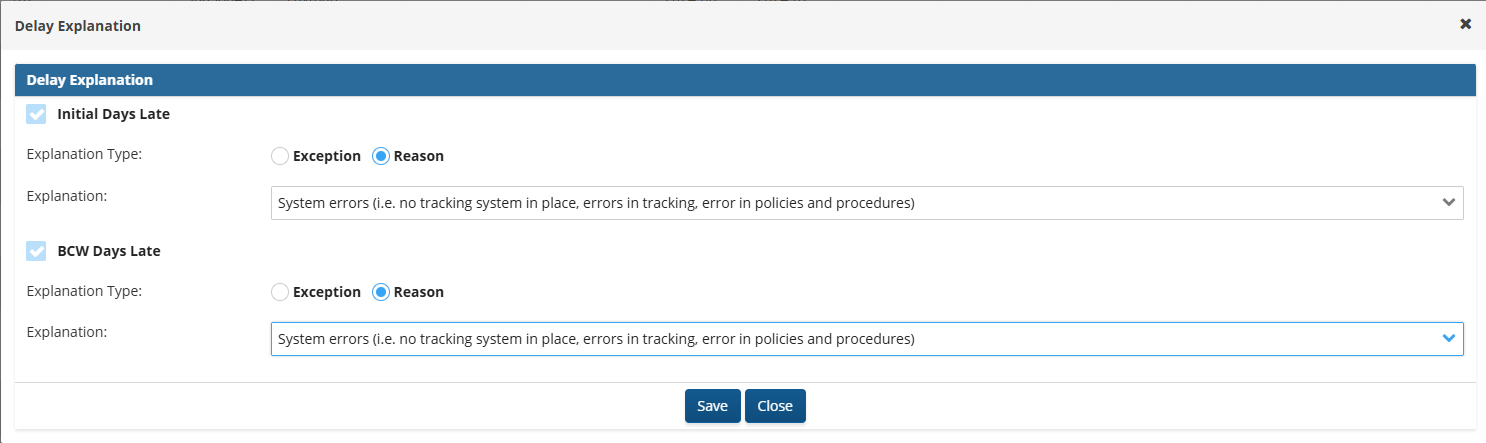This screenshot has width=1486, height=443.
Task: Click Explanation Type label under Initial Days Late
Action: 84,155
